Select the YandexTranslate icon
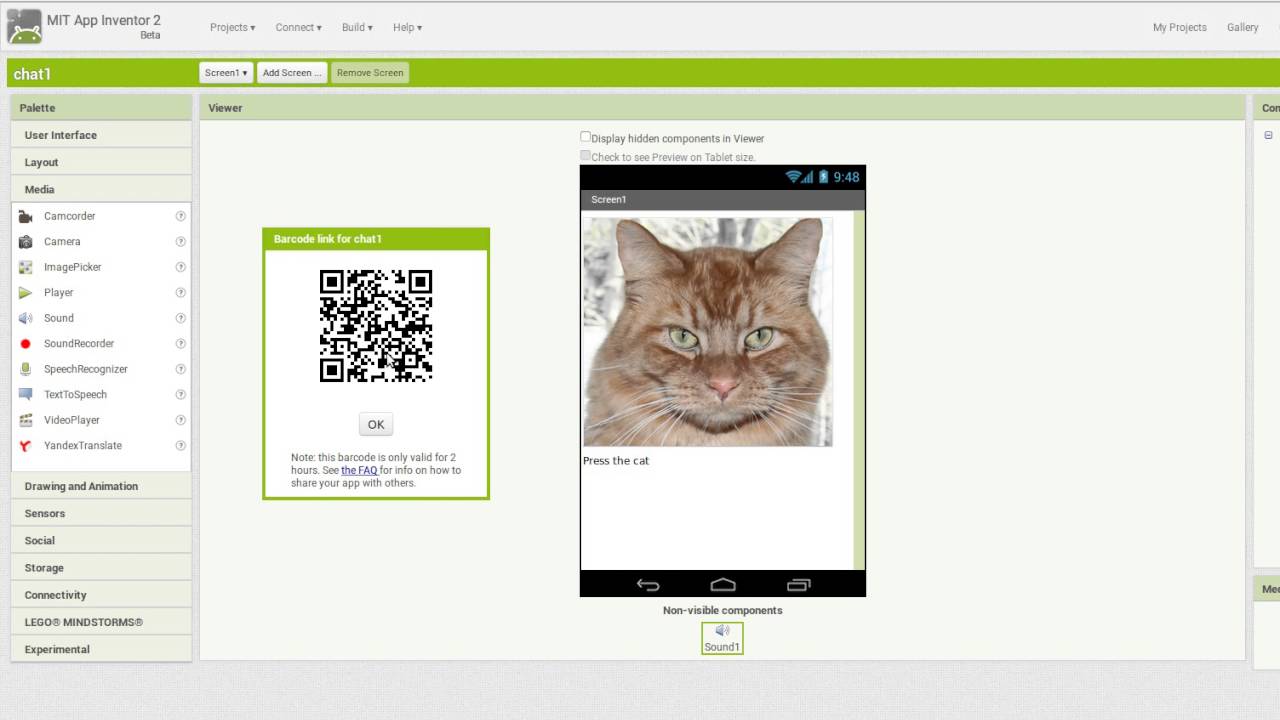 pos(25,445)
